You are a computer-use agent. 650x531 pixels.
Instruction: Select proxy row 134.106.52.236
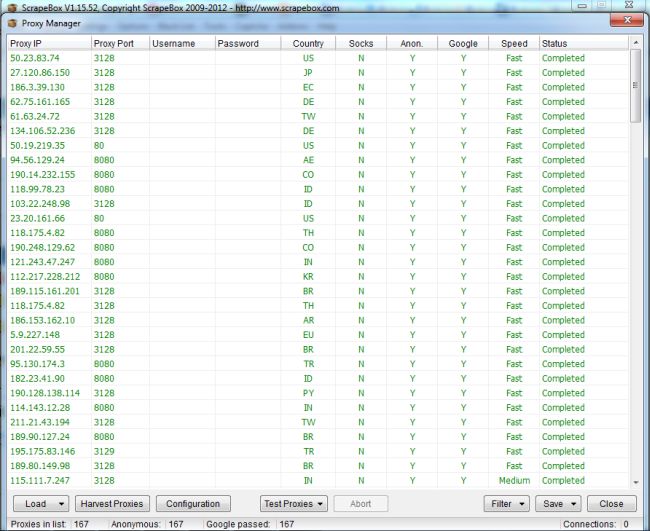[x=318, y=131]
